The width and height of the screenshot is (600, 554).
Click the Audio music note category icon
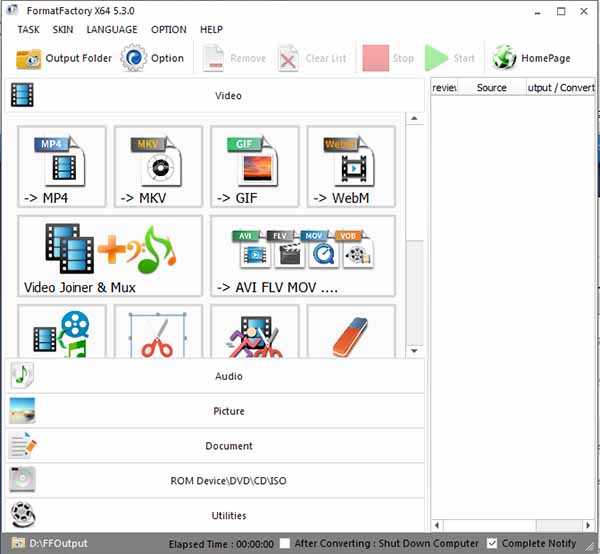22,375
